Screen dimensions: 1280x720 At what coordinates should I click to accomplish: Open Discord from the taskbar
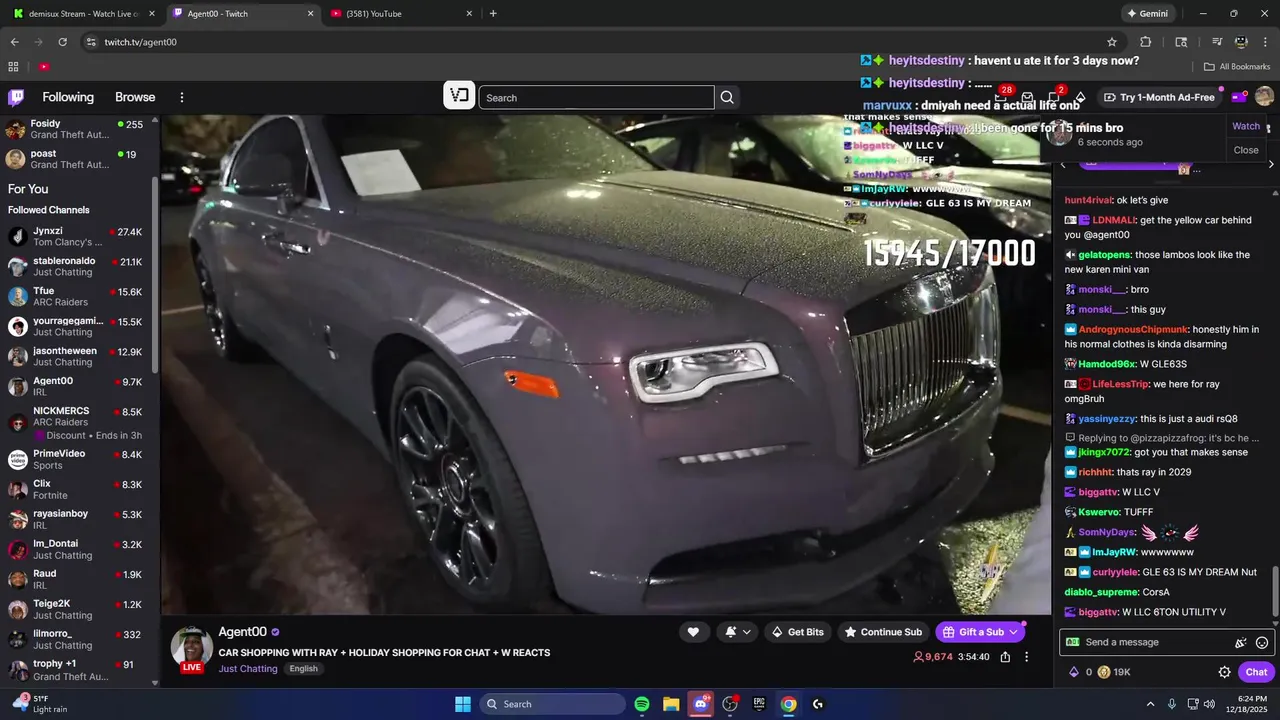pyautogui.click(x=701, y=704)
